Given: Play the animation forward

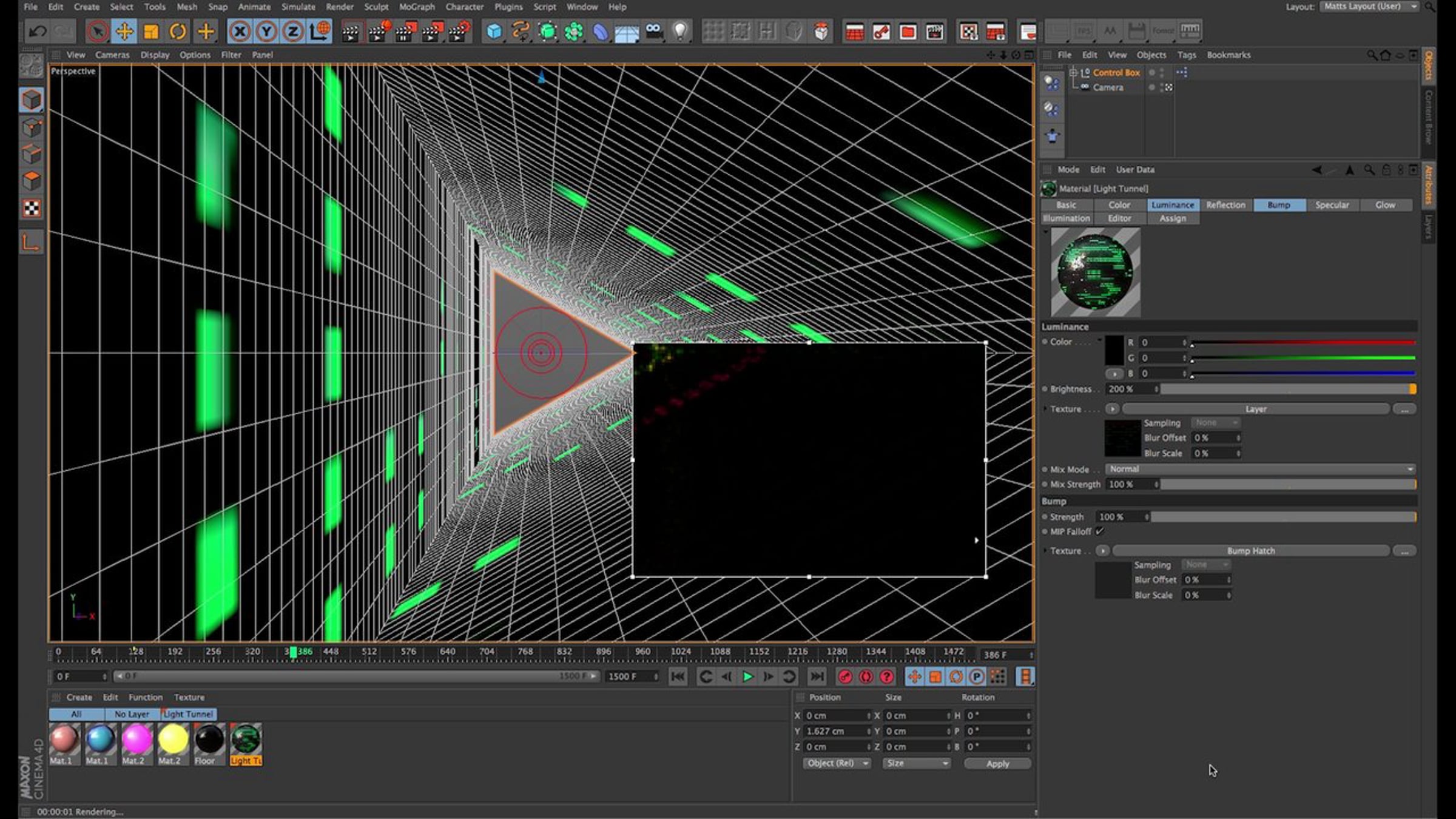Looking at the screenshot, I should coord(748,676).
